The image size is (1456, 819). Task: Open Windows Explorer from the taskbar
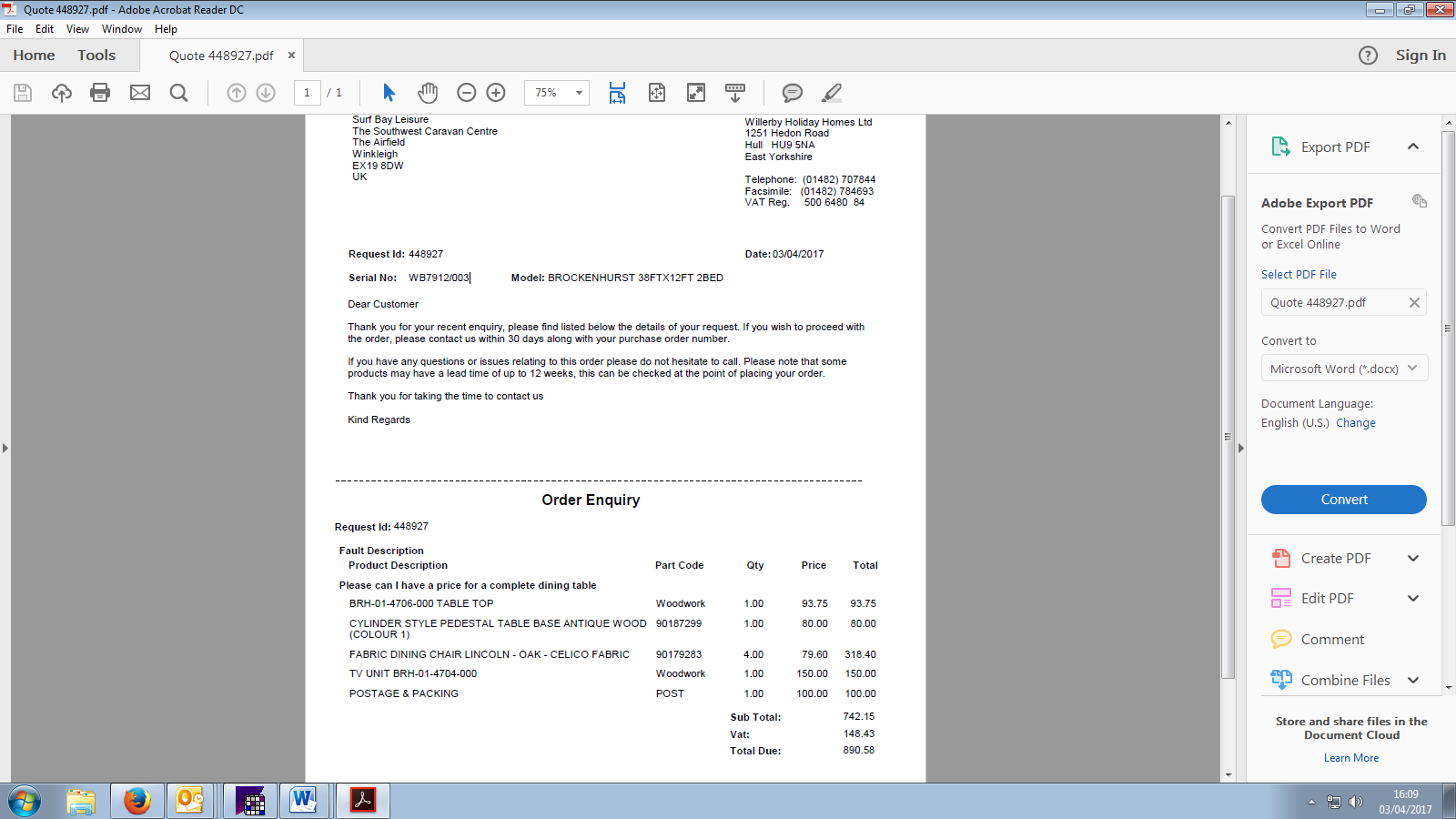81,801
